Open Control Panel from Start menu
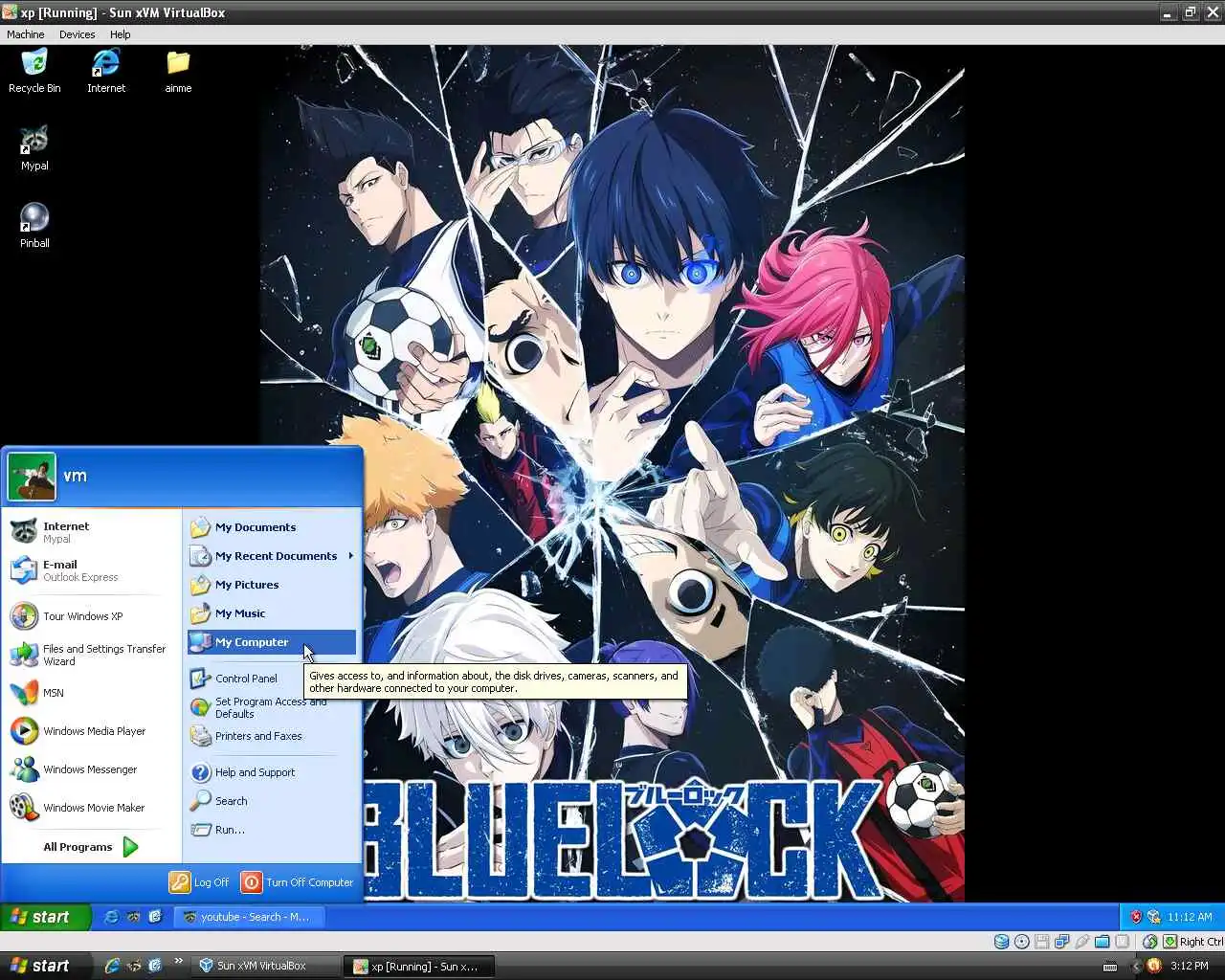 click(x=272, y=679)
